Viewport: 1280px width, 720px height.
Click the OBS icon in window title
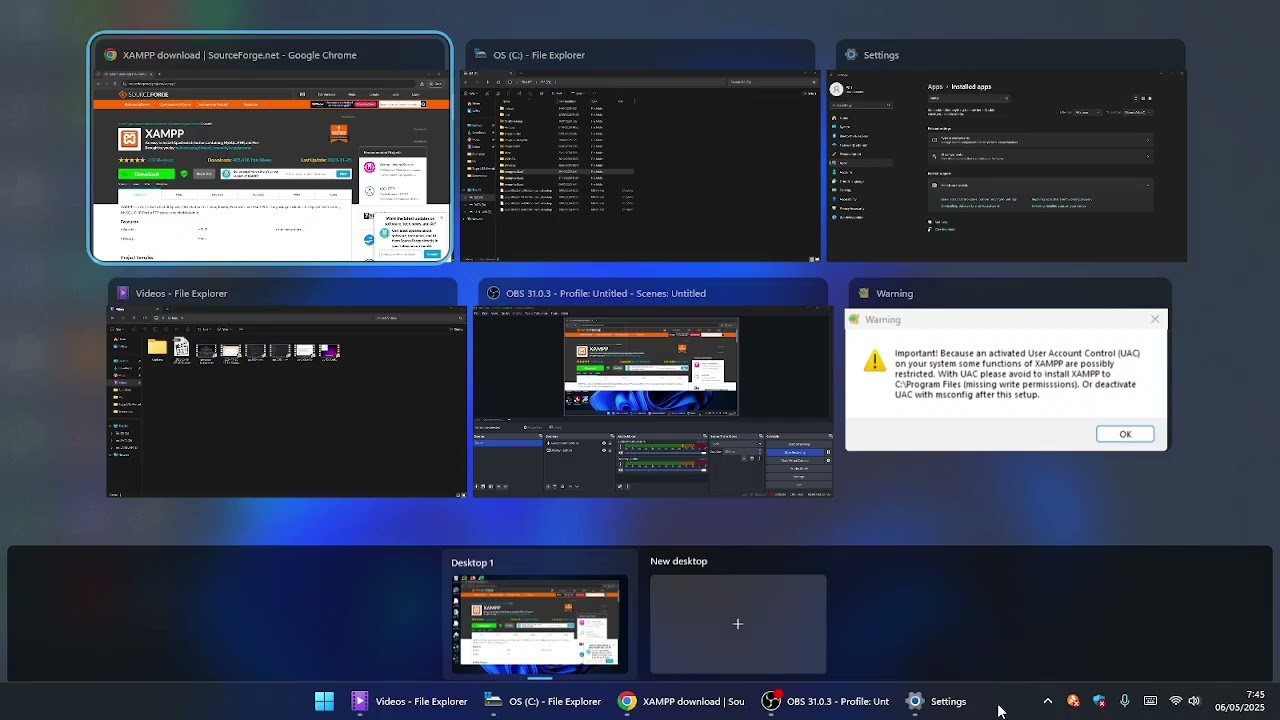tap(493, 293)
